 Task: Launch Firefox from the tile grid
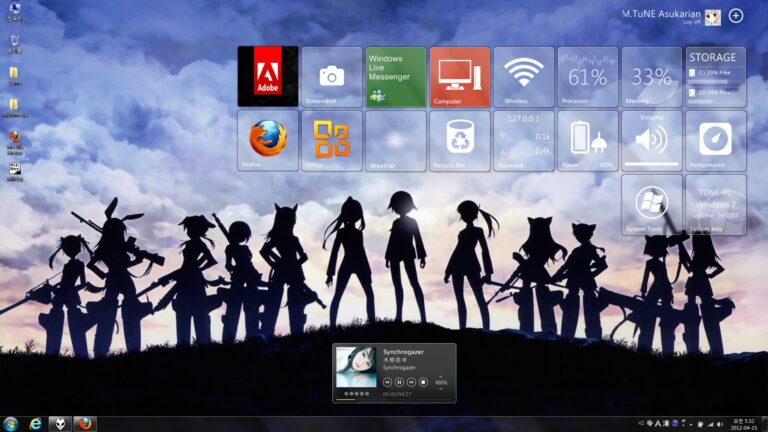click(267, 141)
